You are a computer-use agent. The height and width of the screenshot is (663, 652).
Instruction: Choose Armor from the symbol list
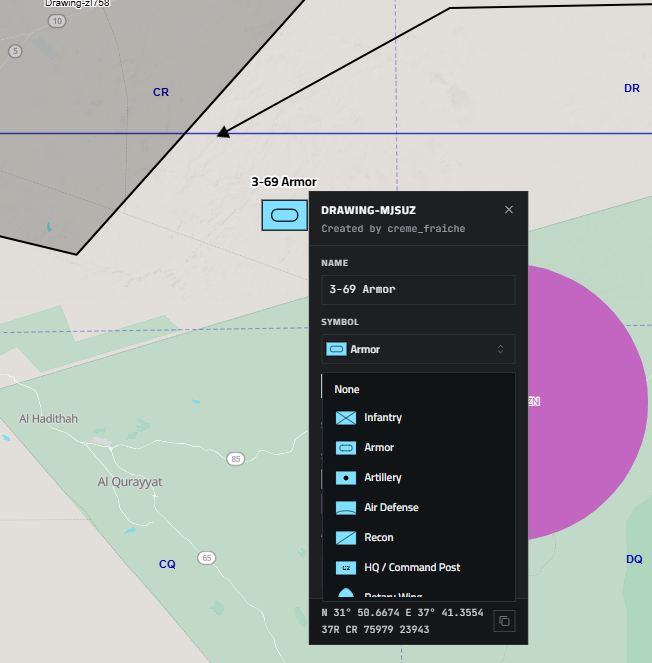419,447
